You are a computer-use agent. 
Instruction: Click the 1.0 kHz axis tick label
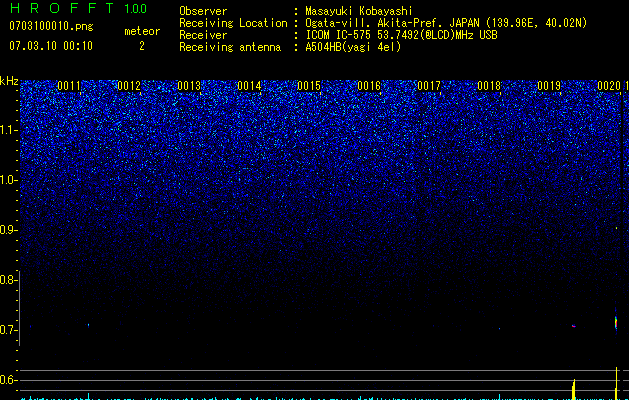[x=7, y=180]
